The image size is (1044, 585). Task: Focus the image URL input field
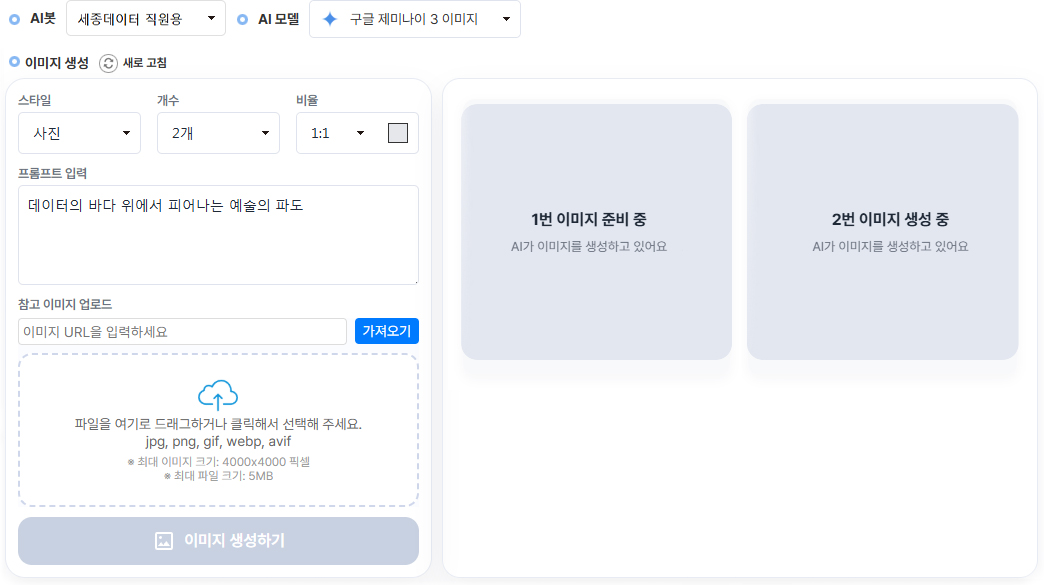pos(182,331)
